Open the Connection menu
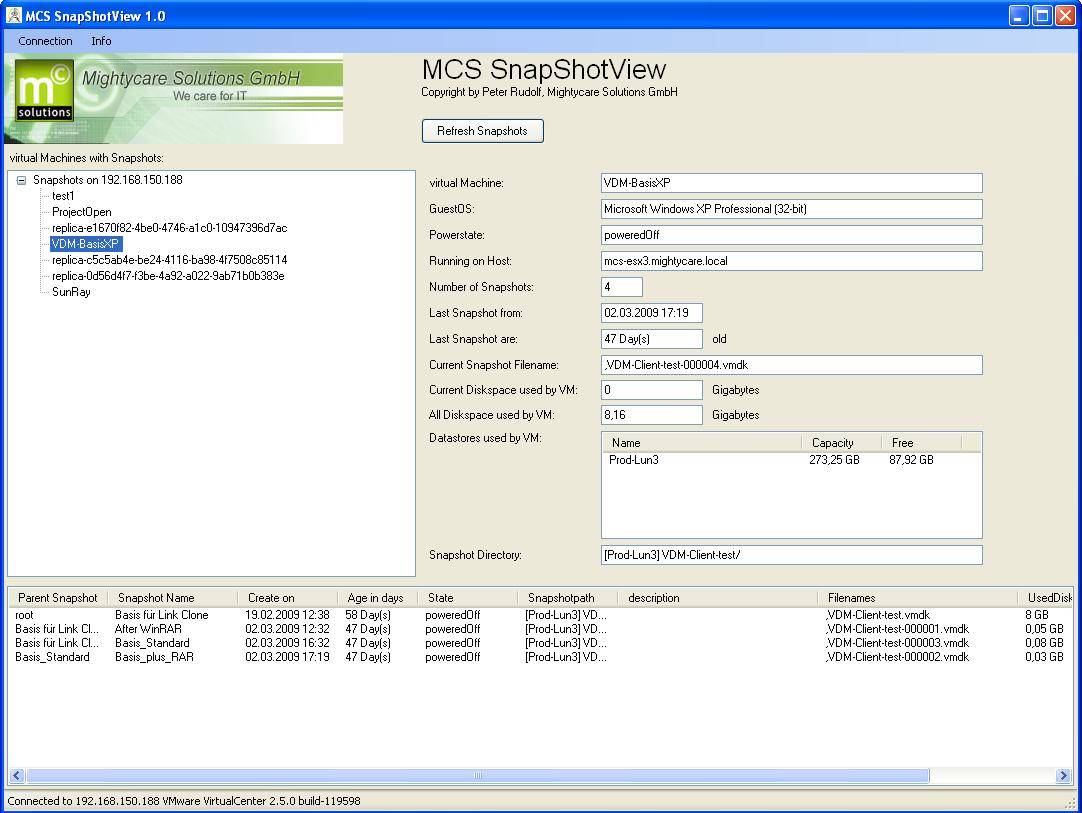Image resolution: width=1082 pixels, height=813 pixels. 46,41
